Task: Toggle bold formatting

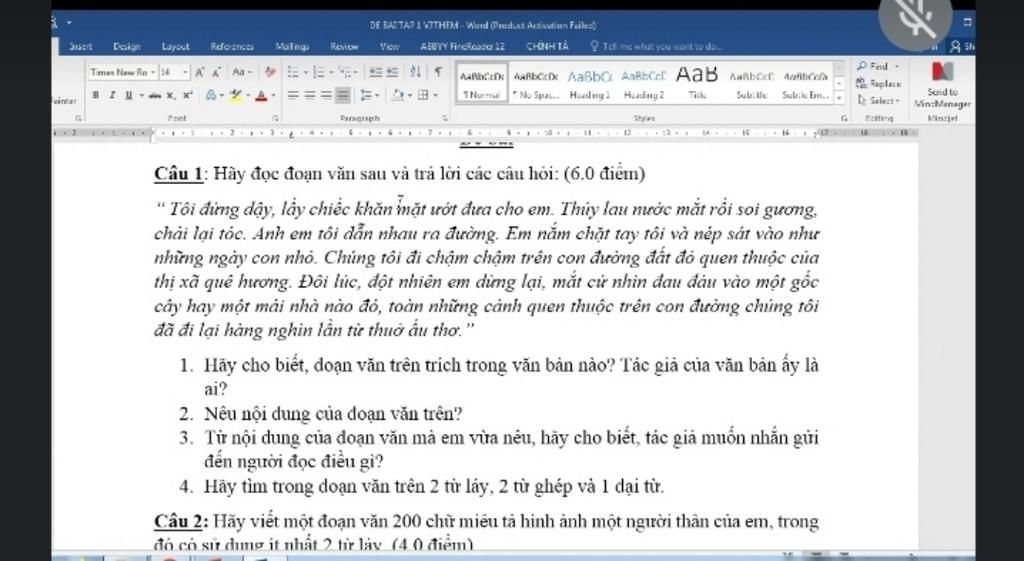Action: (97, 95)
